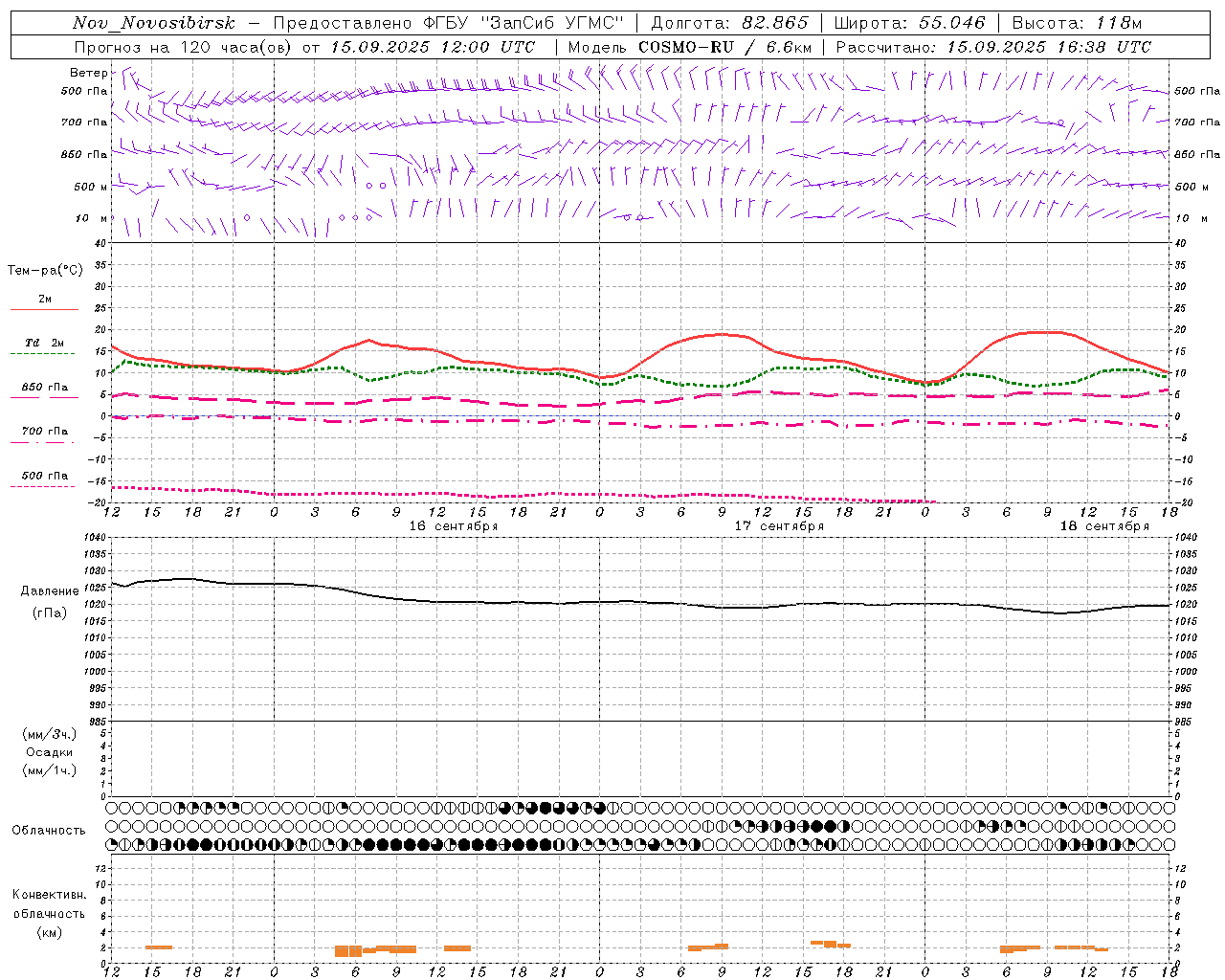Click the (мм/3ч.) precipitation unit label
Image resolution: width=1225 pixels, height=980 pixels.
[x=50, y=734]
